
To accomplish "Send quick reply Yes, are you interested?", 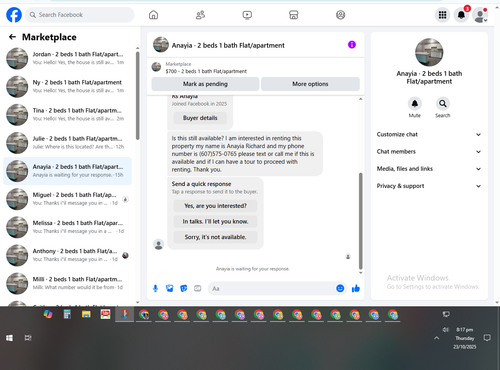I will (x=215, y=206).
